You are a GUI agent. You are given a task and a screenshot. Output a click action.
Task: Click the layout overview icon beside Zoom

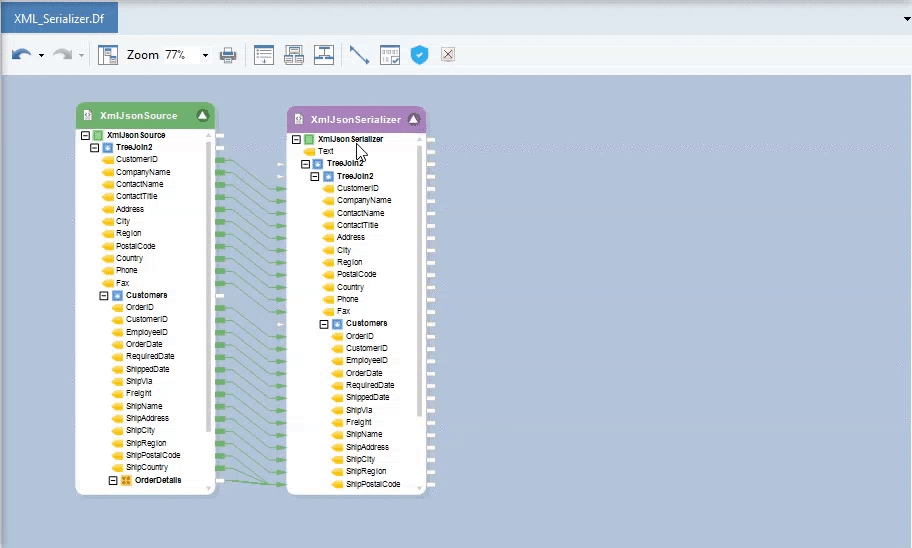click(108, 55)
